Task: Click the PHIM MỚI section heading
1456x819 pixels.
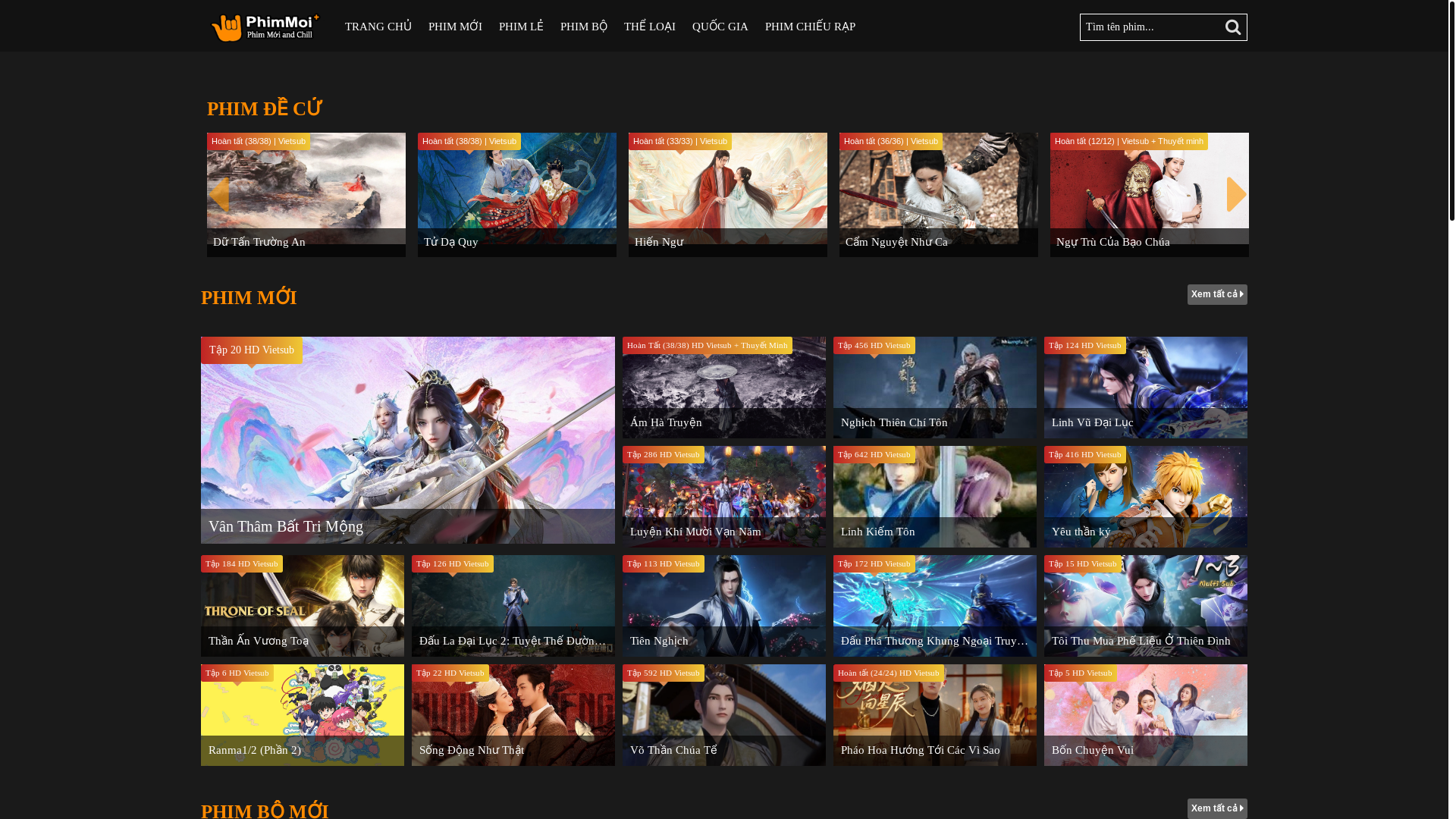Action: point(249,298)
